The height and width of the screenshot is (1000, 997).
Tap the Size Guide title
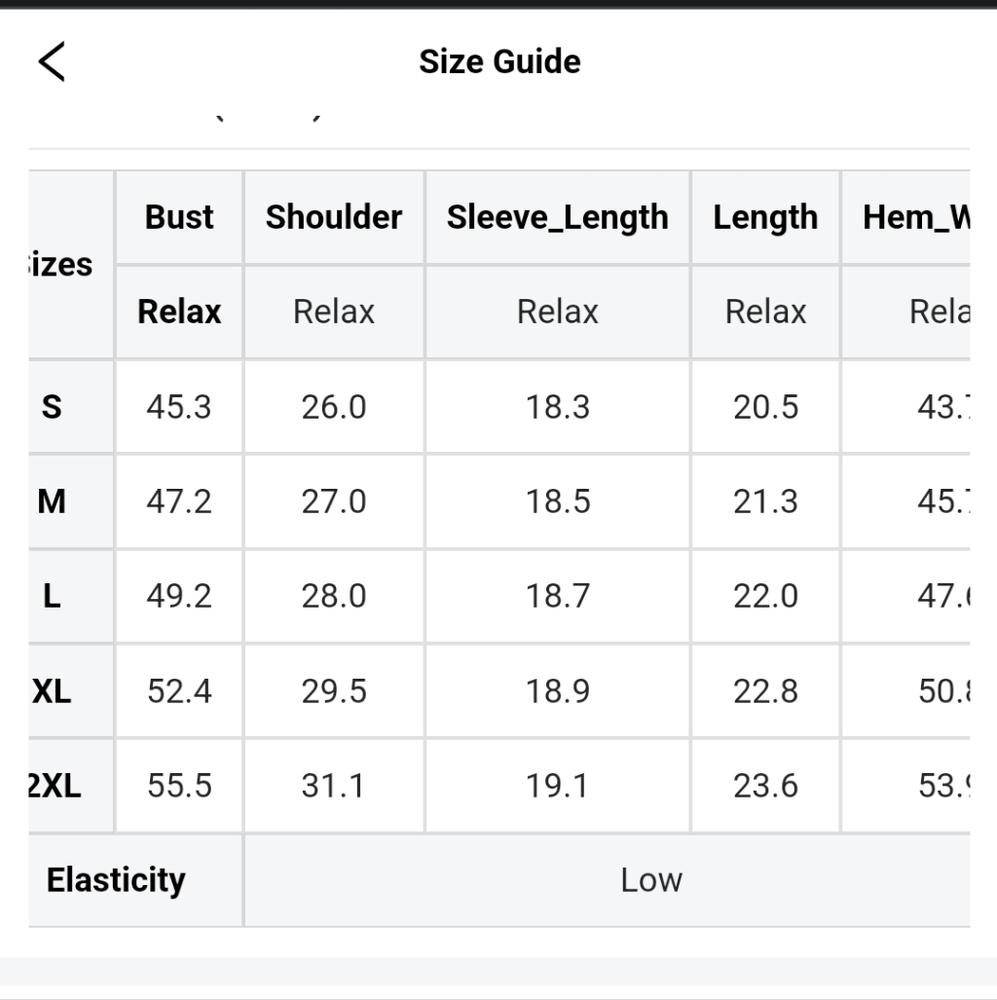point(499,62)
